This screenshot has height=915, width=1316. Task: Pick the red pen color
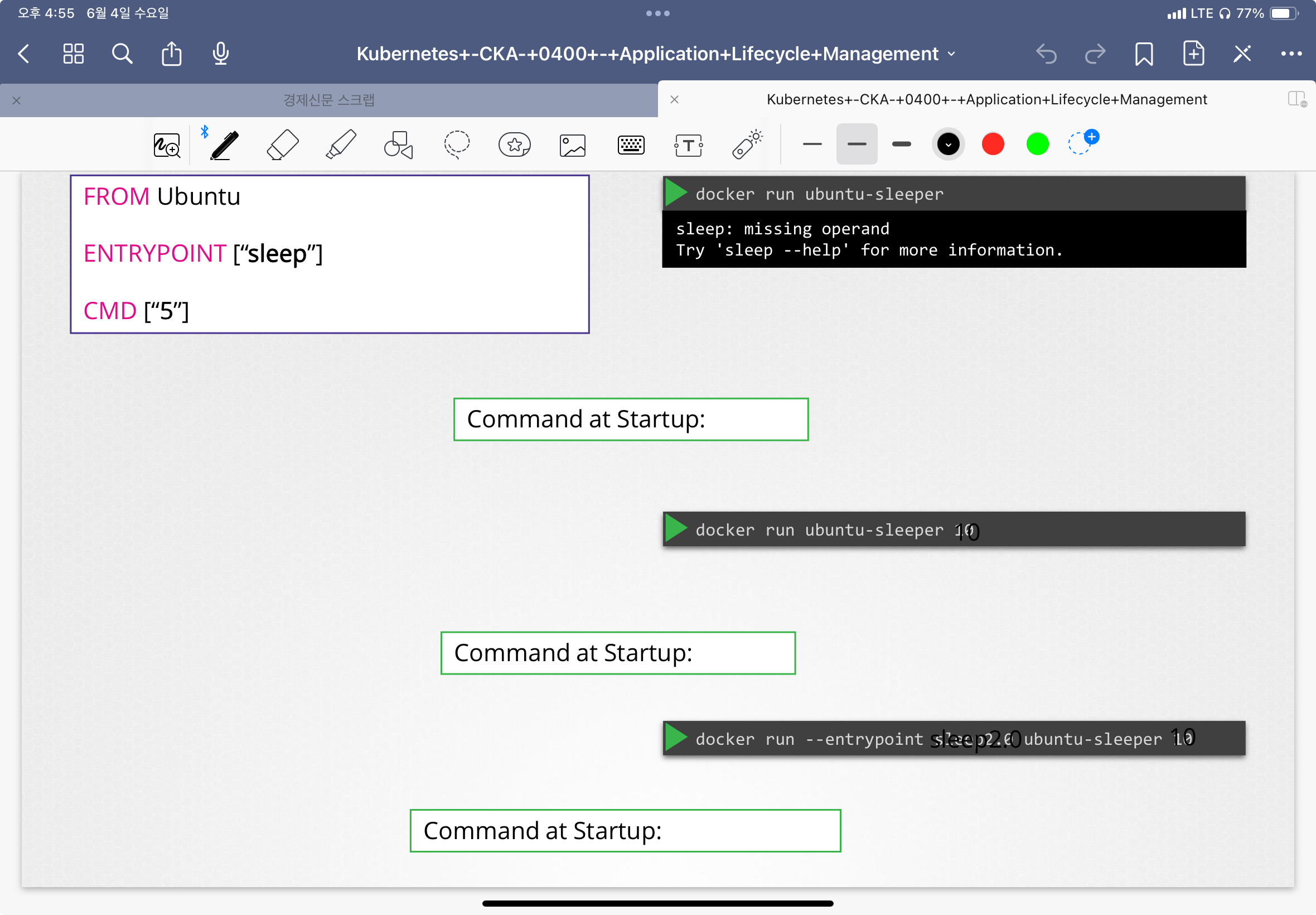[993, 144]
